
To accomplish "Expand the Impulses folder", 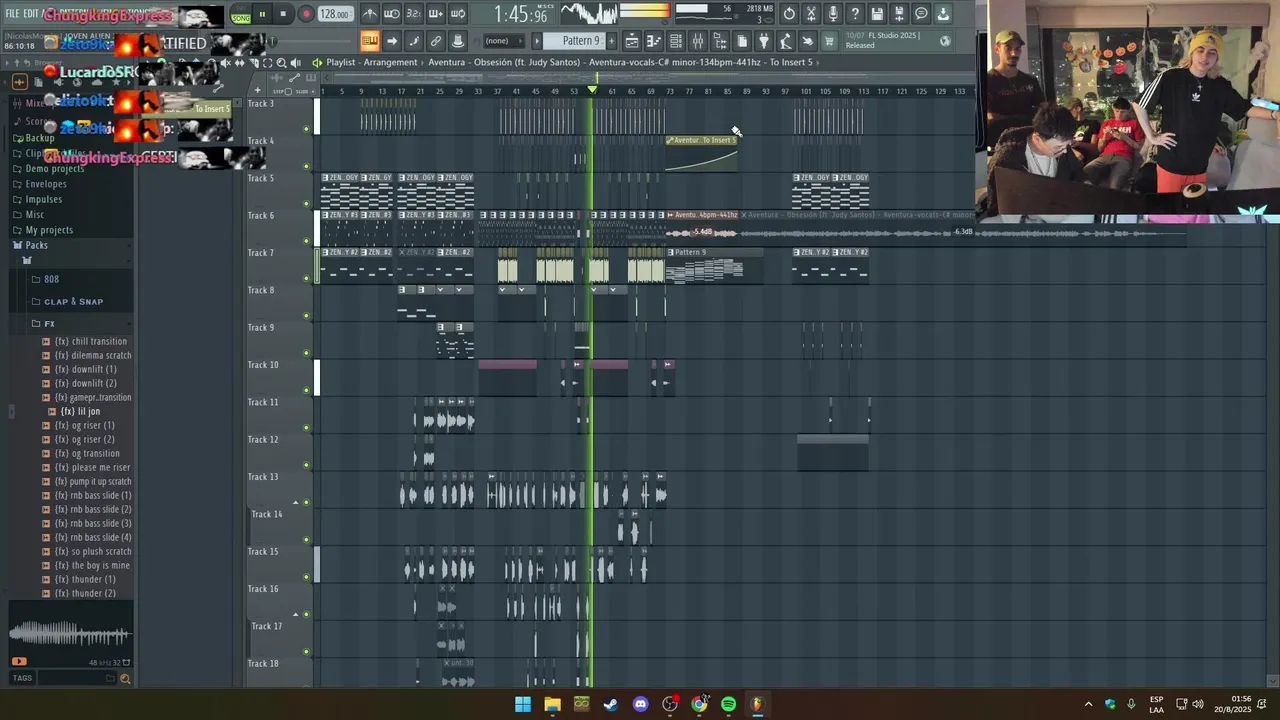I will tap(44, 199).
